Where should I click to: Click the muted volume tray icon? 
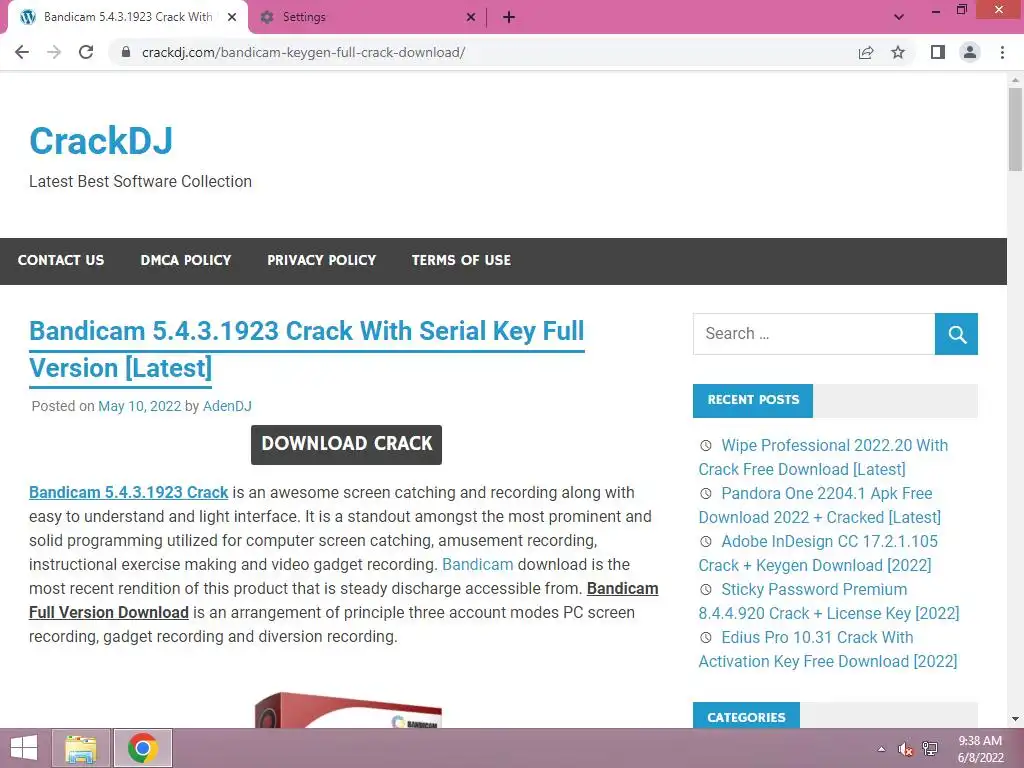905,749
